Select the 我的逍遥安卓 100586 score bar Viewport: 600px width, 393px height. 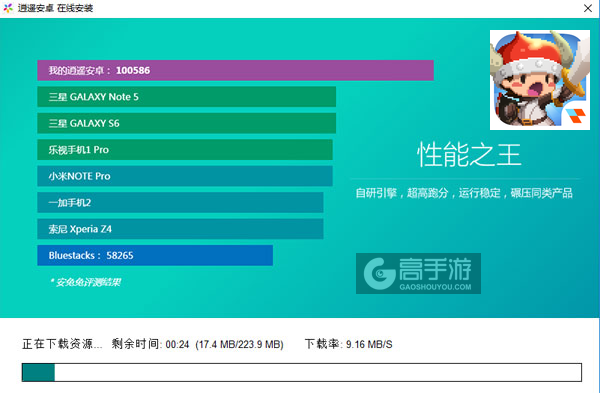[x=235, y=70]
